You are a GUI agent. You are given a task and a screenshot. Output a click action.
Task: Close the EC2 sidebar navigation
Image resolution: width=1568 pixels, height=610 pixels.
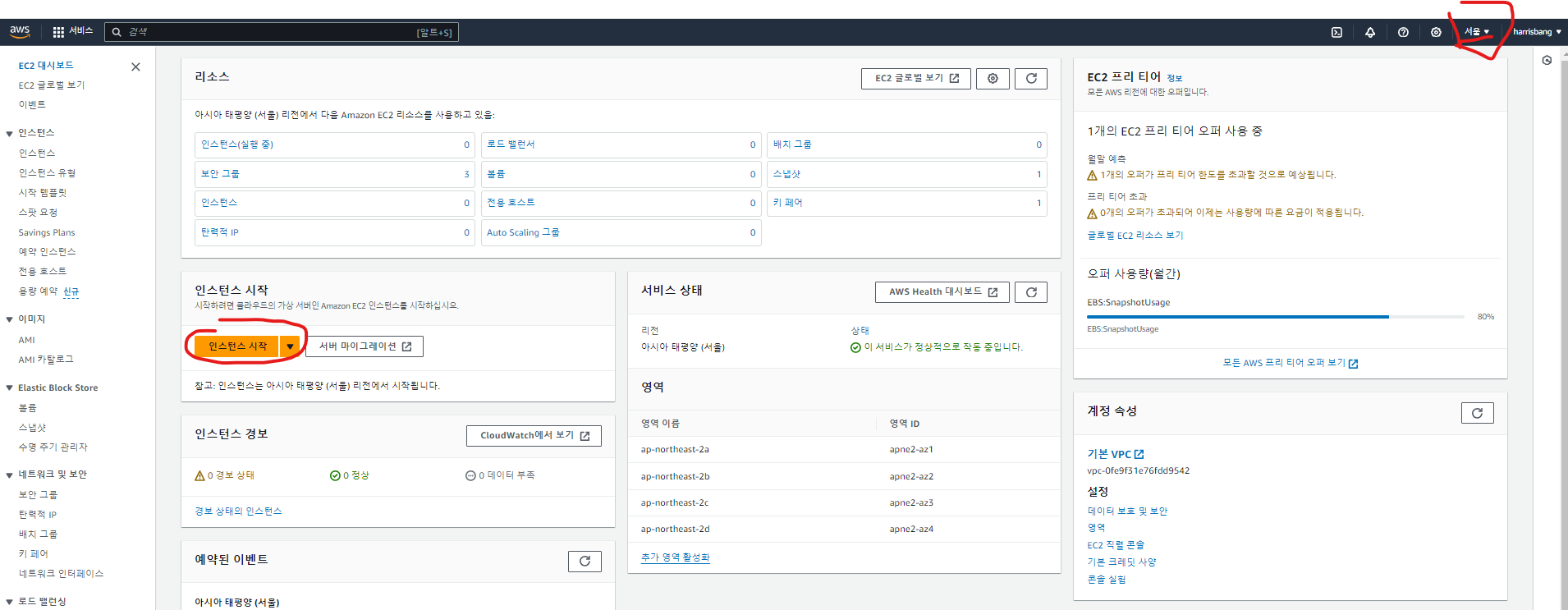(x=135, y=67)
